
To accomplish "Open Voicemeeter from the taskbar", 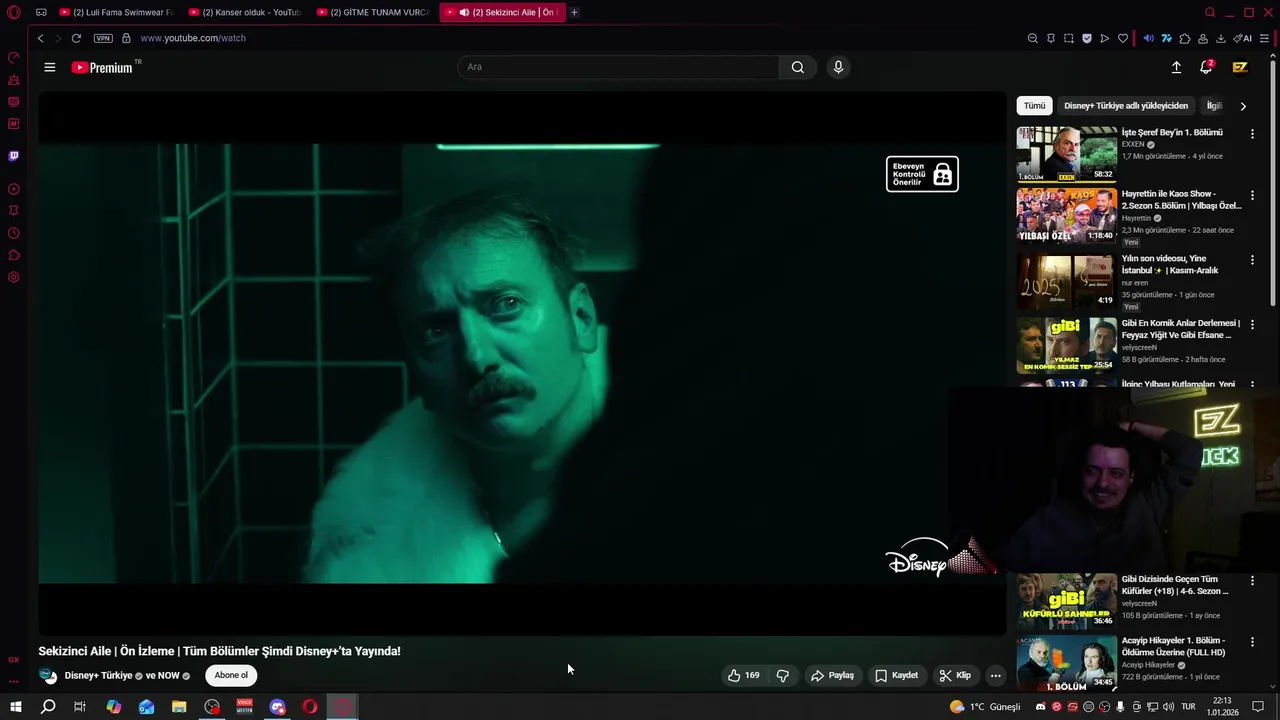I will coord(245,707).
